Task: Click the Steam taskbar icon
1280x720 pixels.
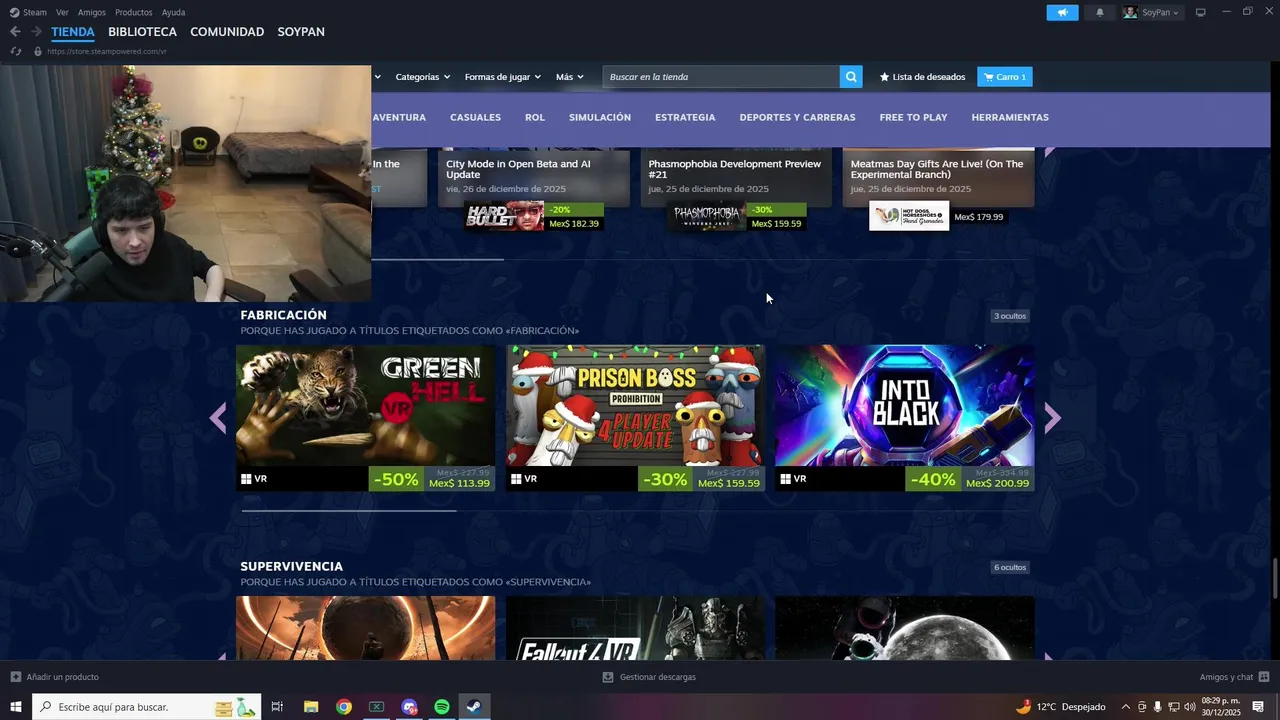Action: point(475,707)
